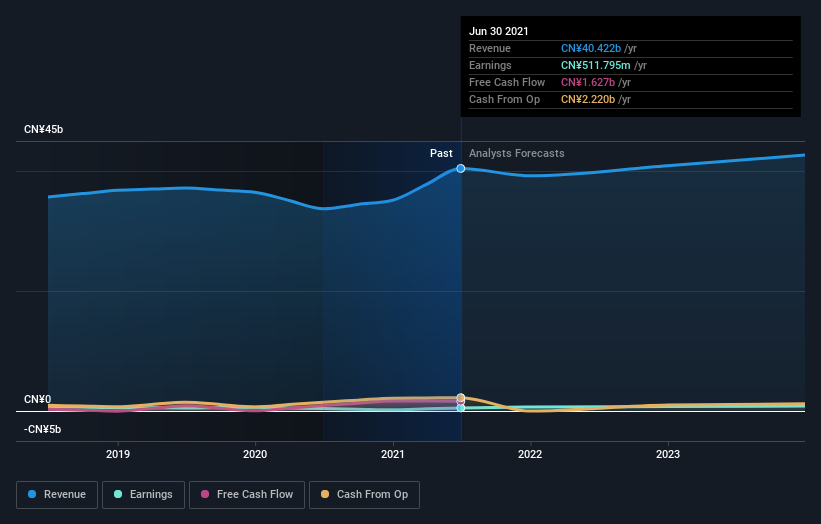821x524 pixels.
Task: Click the 2019 x-axis label
Action: click(x=118, y=454)
